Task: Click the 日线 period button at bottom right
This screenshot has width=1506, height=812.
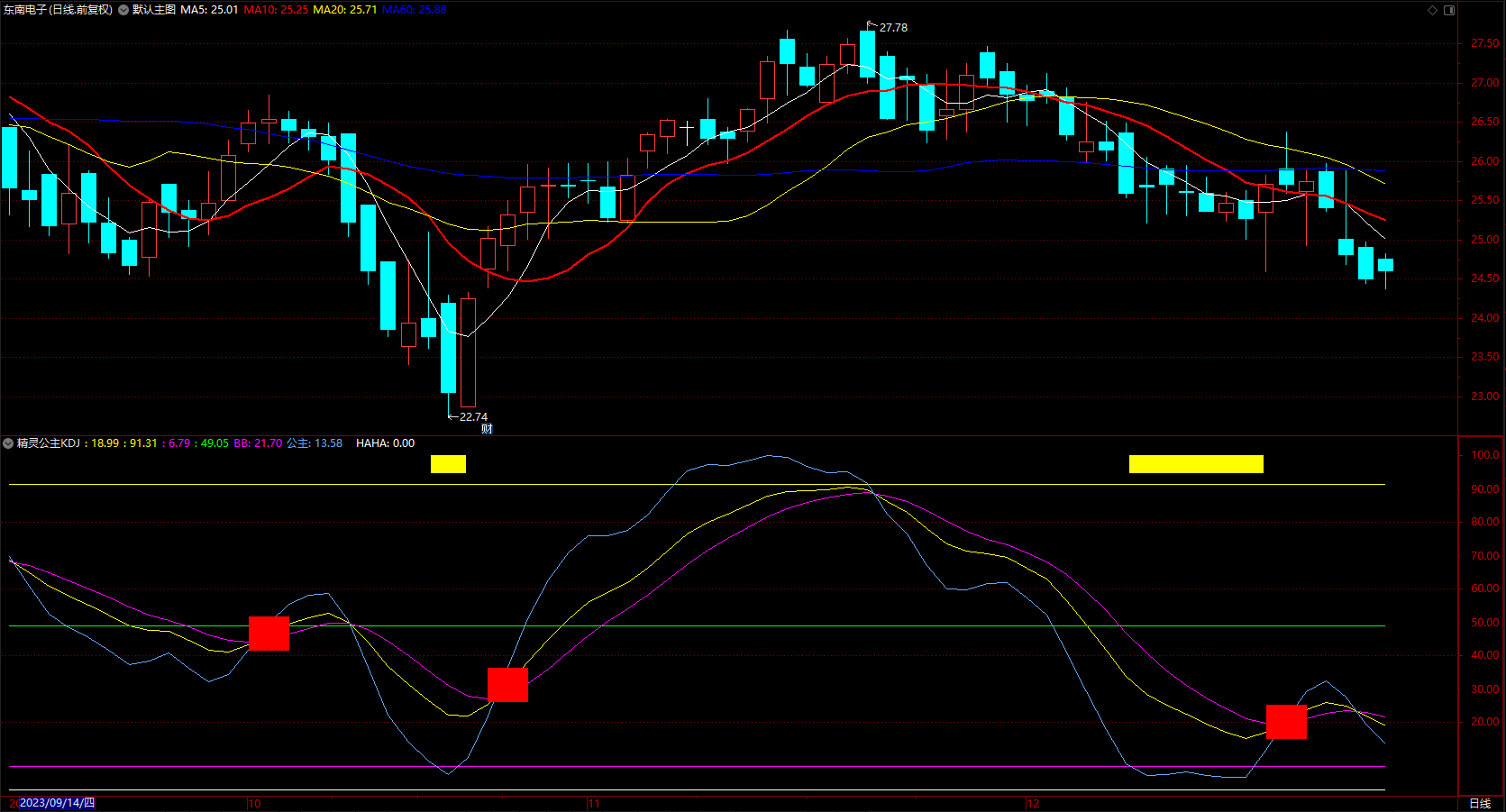Action: (x=1480, y=803)
